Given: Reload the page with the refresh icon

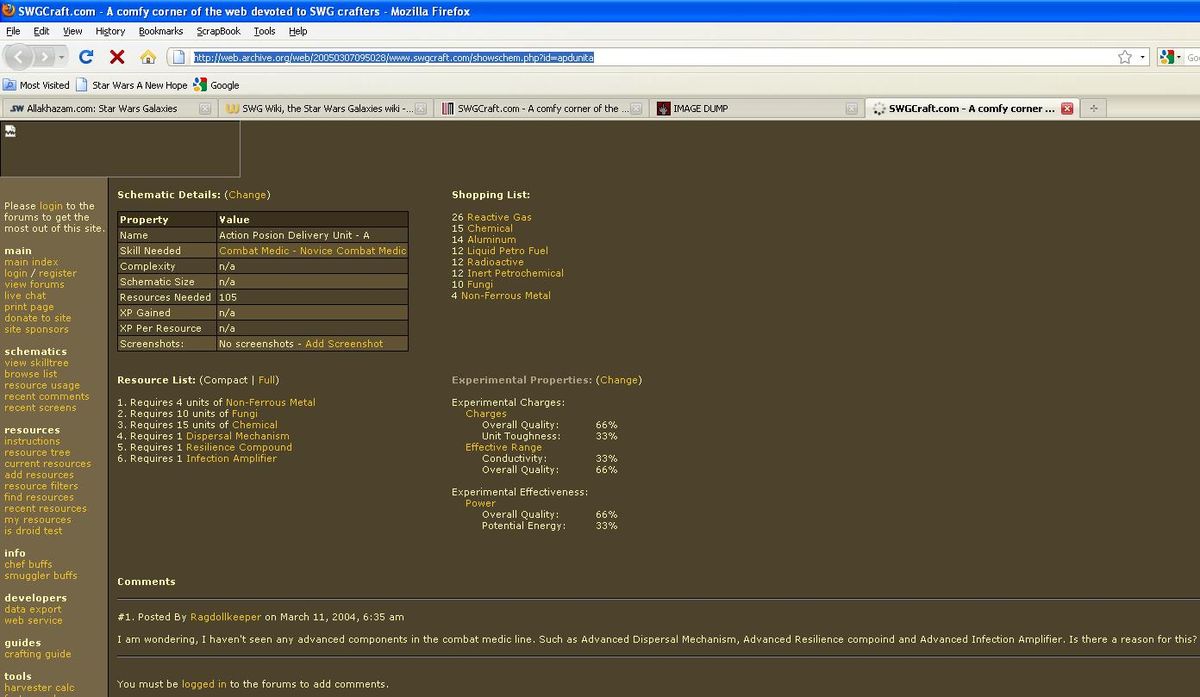Looking at the screenshot, I should 86,57.
